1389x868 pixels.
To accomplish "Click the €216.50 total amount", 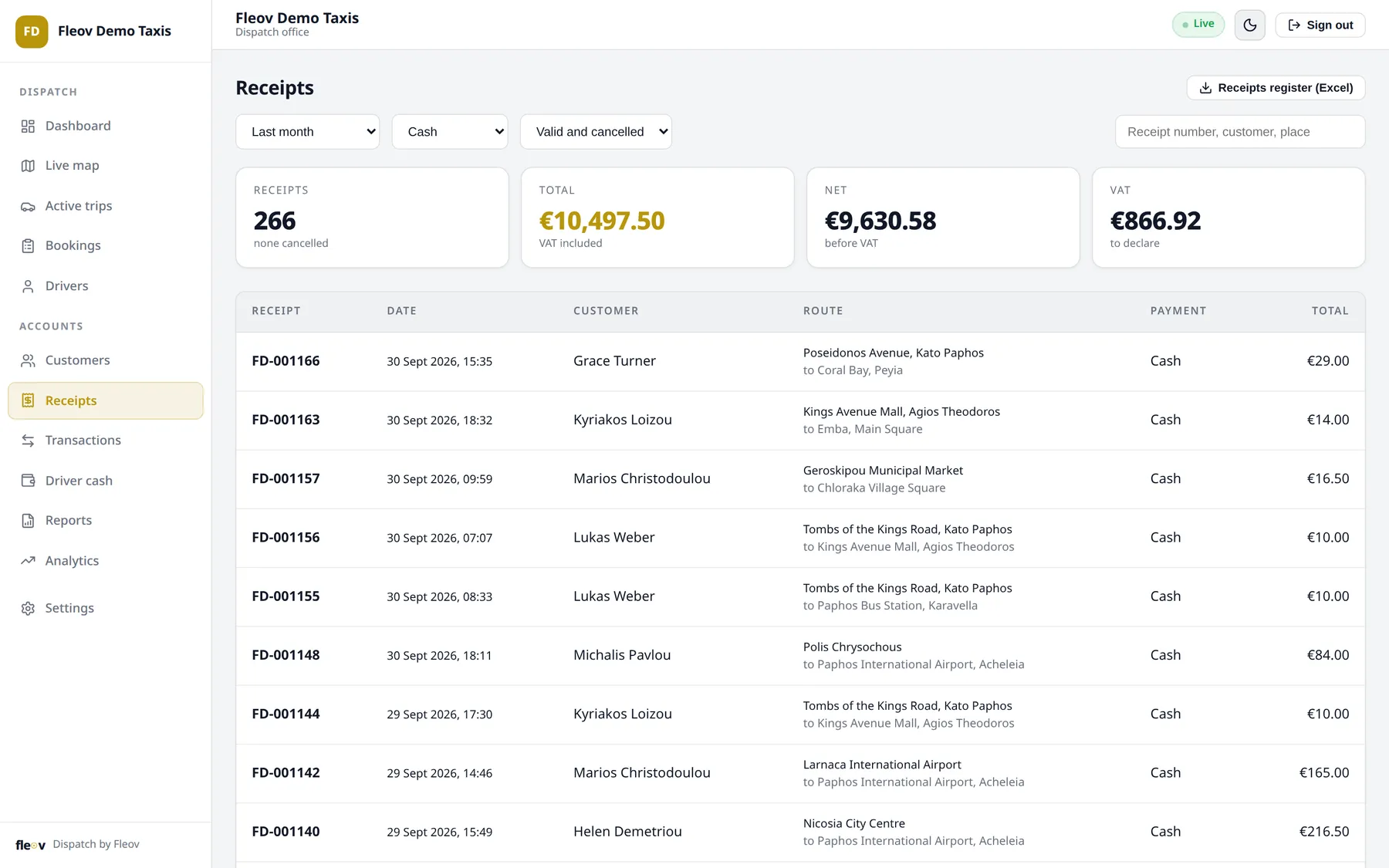I will (1324, 832).
